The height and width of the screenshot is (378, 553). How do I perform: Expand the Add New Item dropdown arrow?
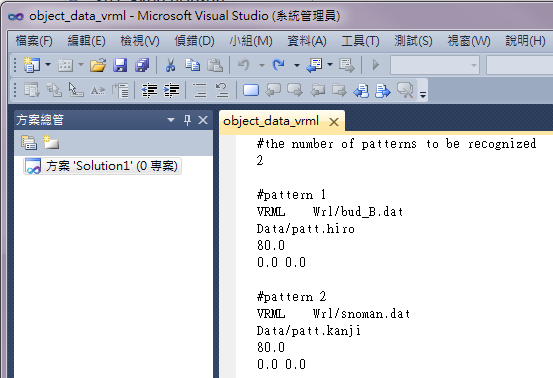click(x=81, y=65)
